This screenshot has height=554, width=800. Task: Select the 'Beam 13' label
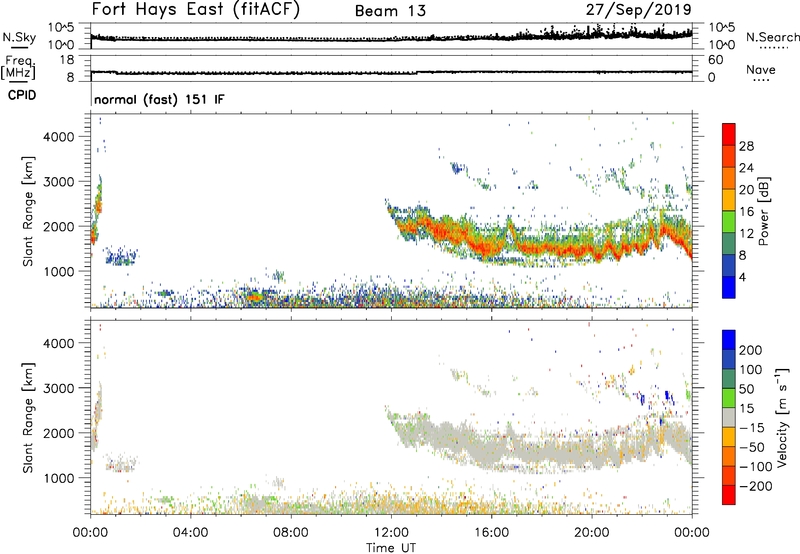[x=390, y=11]
